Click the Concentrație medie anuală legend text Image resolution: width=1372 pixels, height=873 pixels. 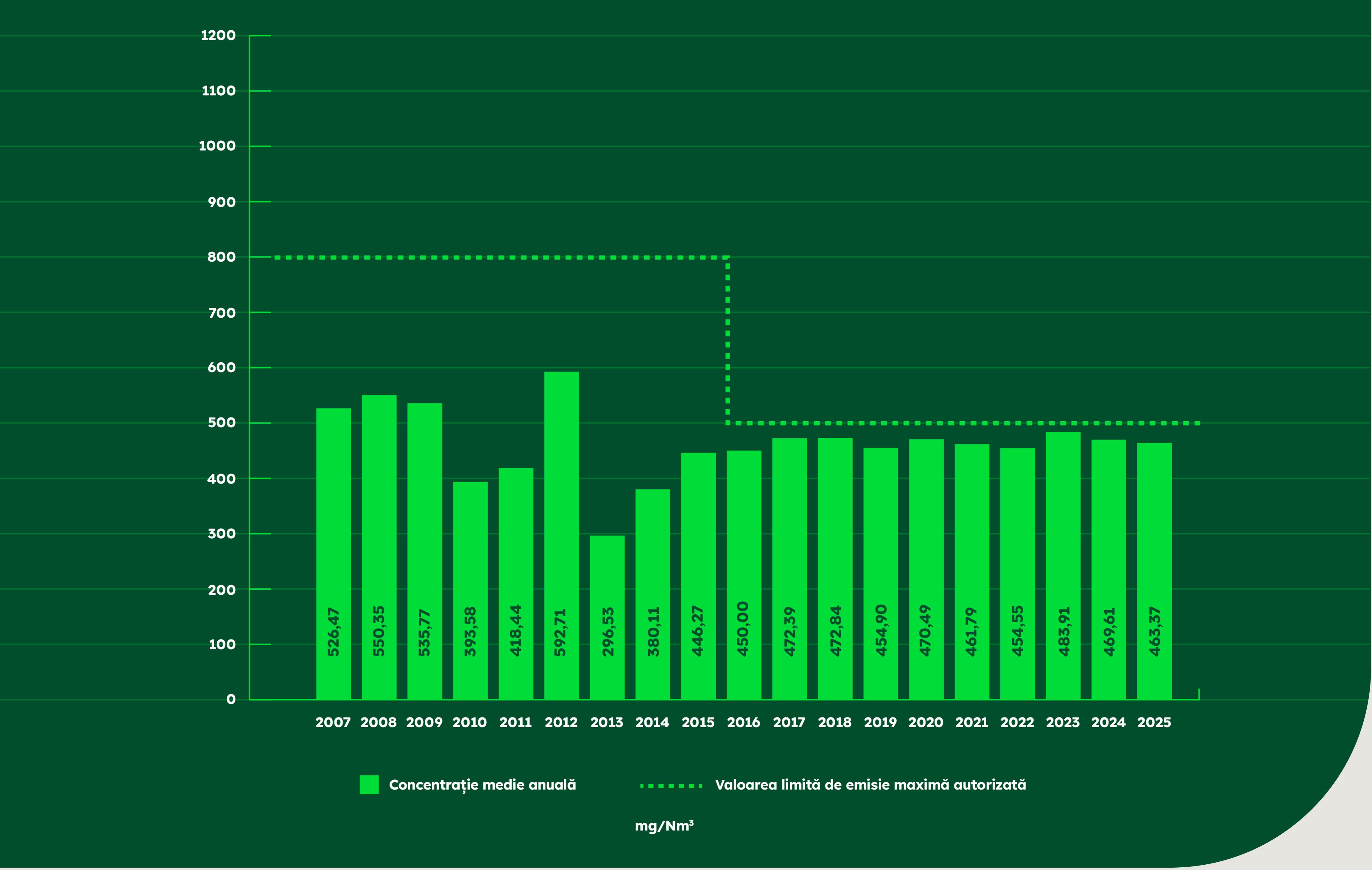click(x=482, y=785)
